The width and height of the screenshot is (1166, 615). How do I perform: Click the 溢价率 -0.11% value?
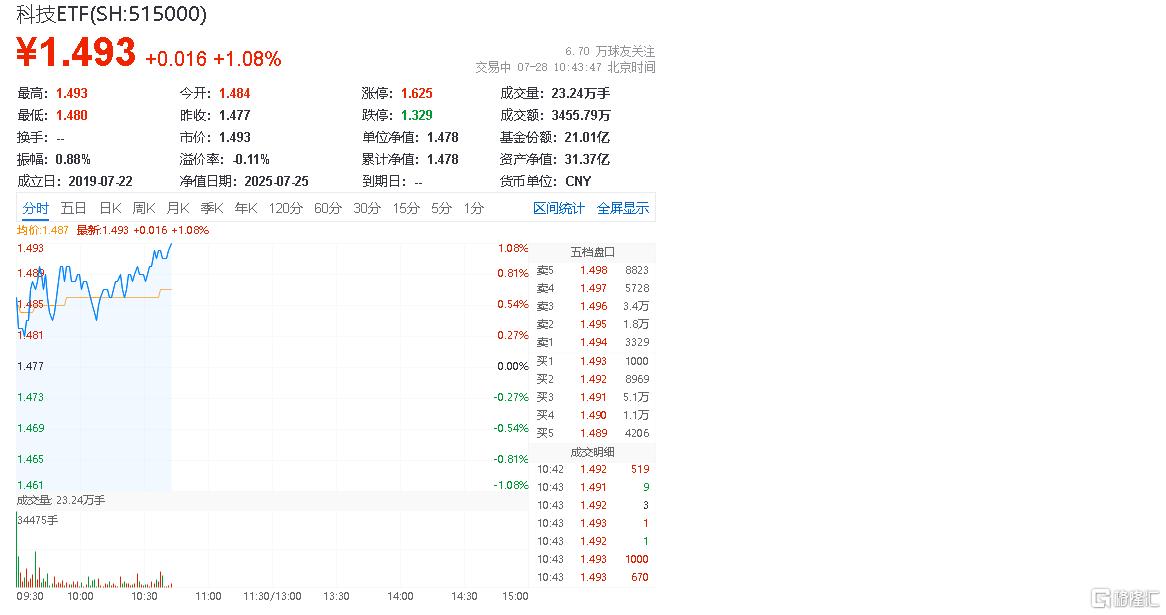tap(251, 159)
